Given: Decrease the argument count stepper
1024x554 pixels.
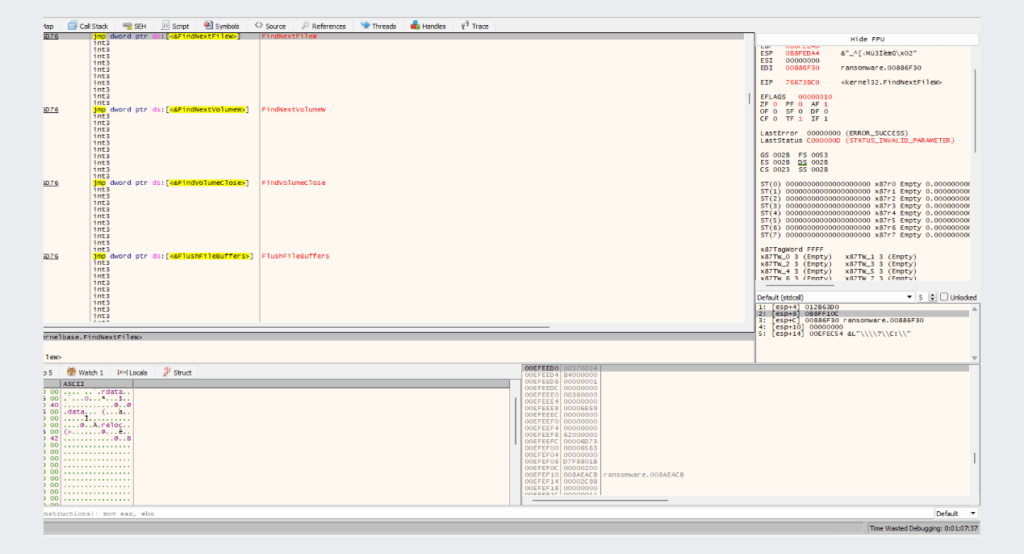Looking at the screenshot, I should tap(933, 299).
